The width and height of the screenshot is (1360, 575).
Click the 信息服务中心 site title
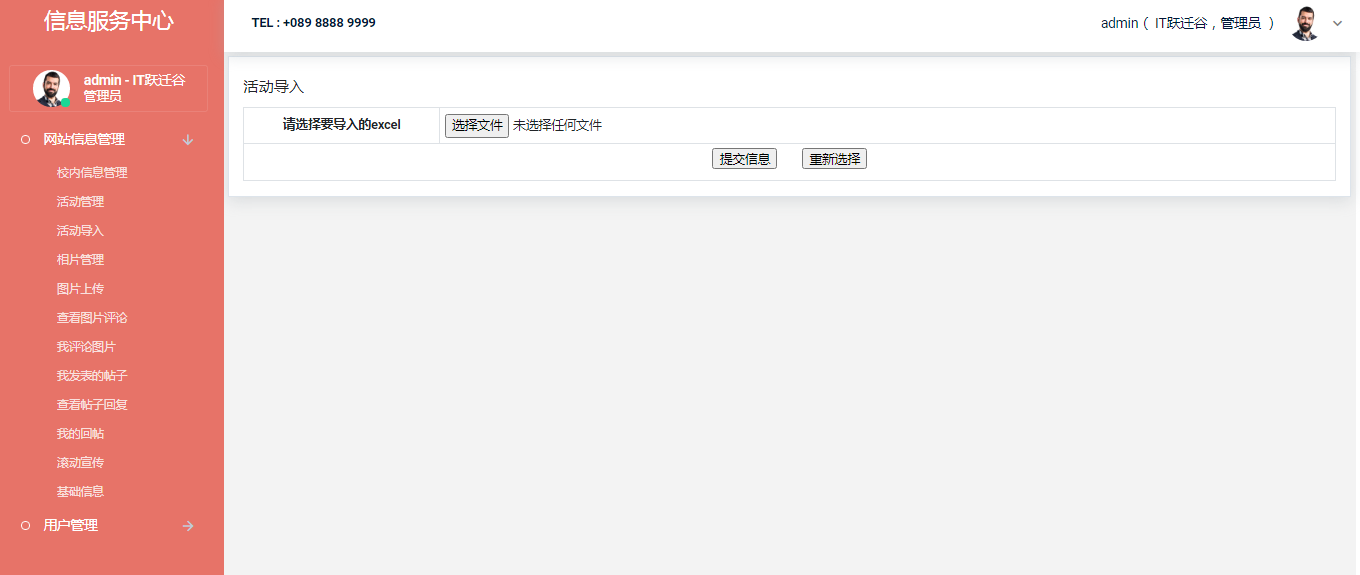(x=109, y=21)
